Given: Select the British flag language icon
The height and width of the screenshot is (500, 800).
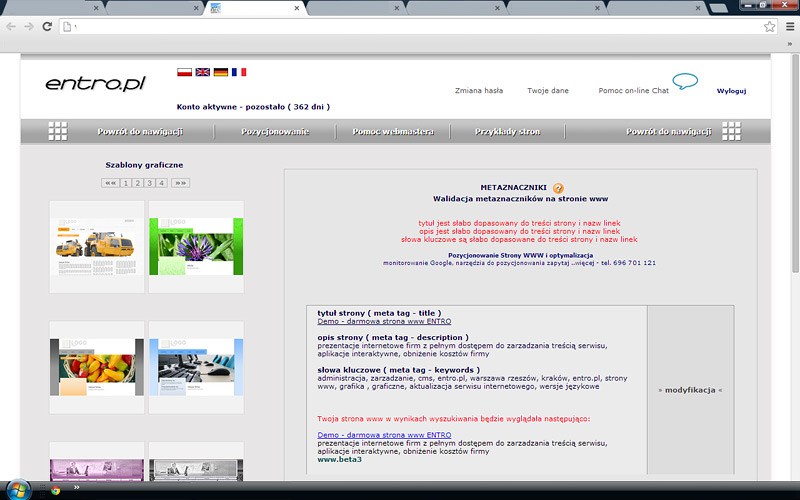Looking at the screenshot, I should (x=202, y=72).
